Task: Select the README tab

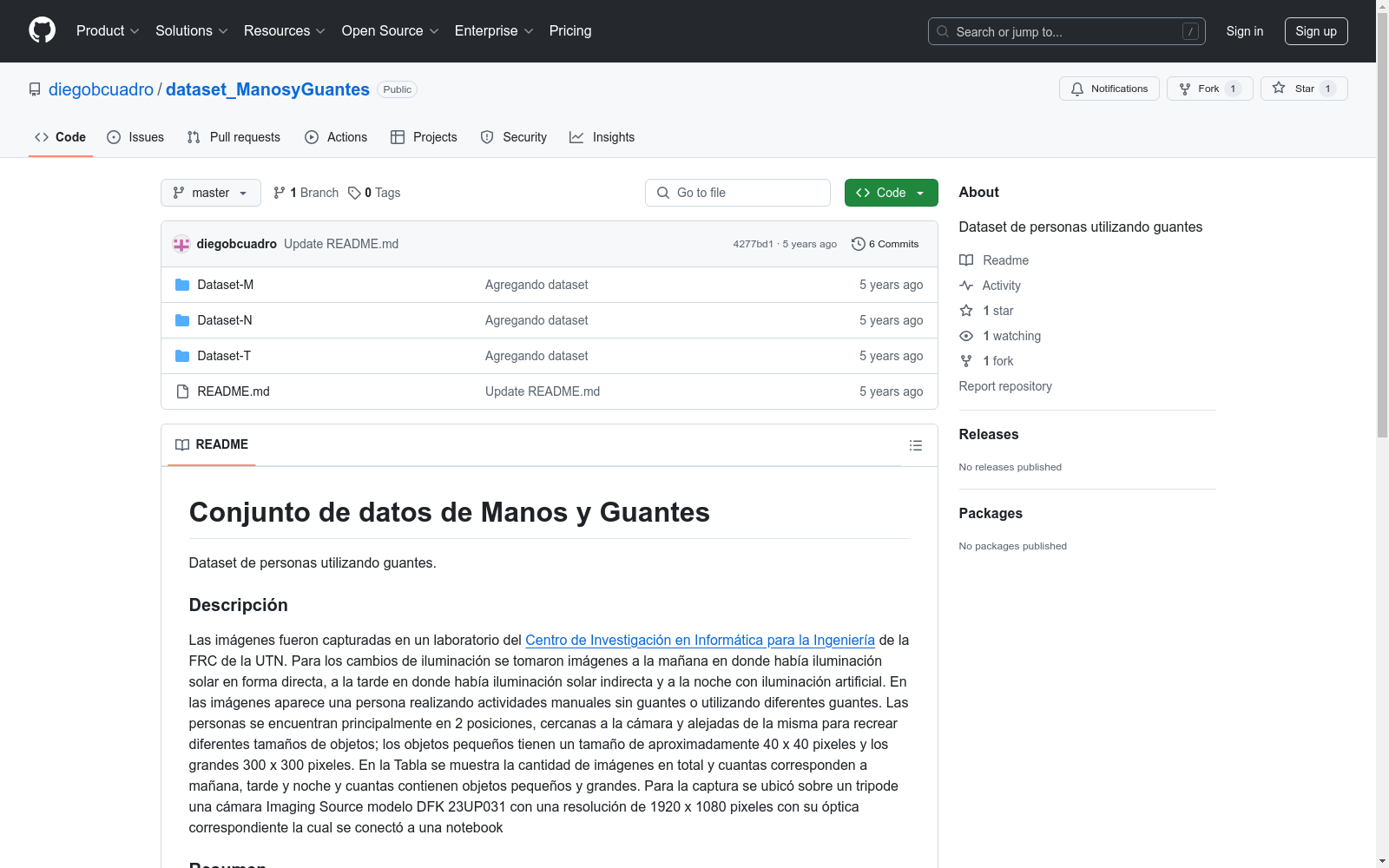Action: tap(212, 444)
